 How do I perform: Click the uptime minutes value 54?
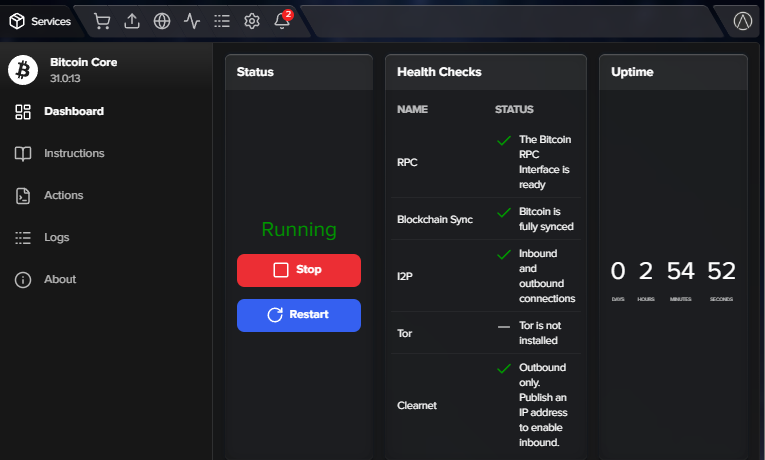681,271
